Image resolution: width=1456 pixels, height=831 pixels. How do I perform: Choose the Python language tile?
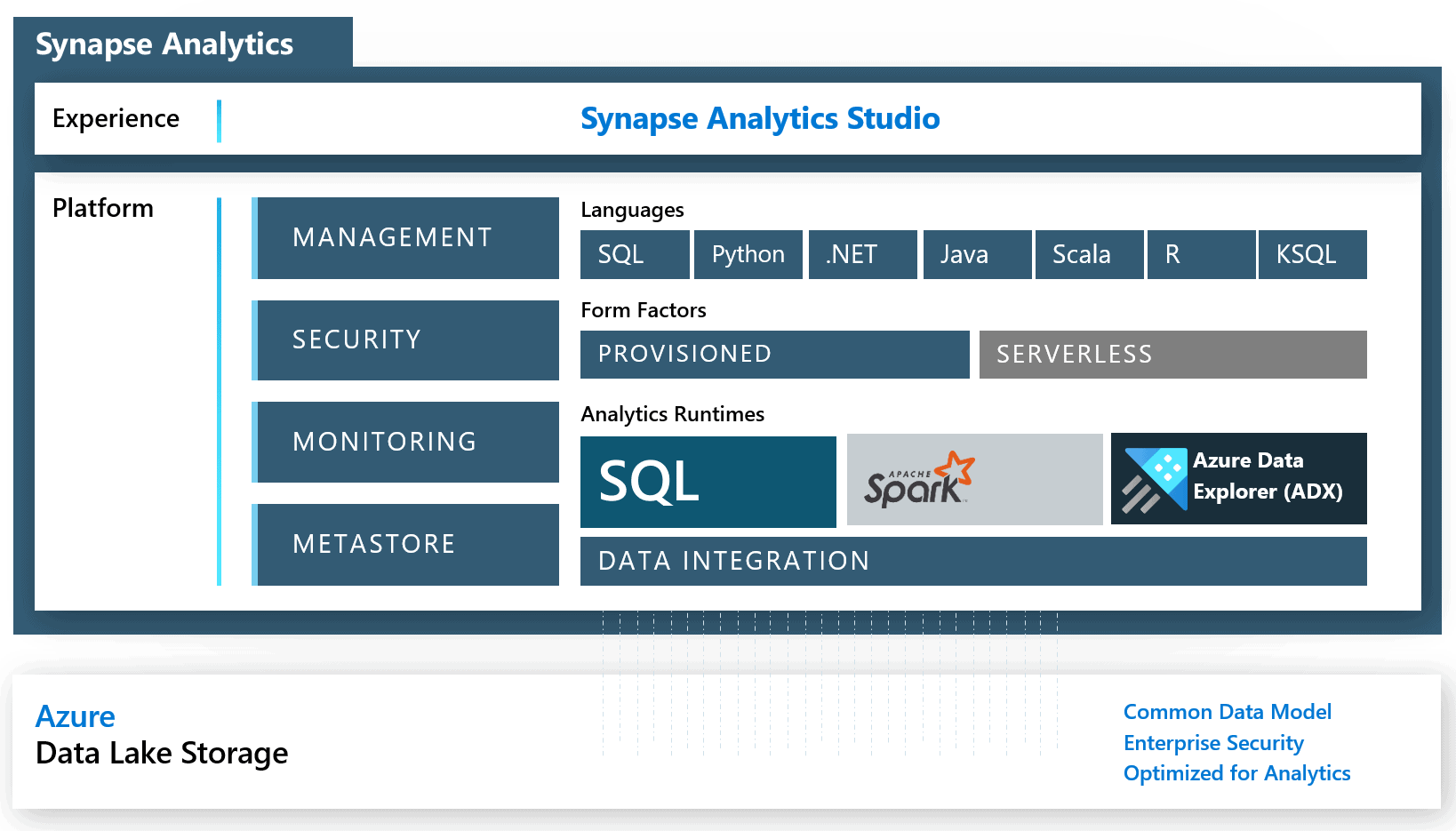[748, 254]
